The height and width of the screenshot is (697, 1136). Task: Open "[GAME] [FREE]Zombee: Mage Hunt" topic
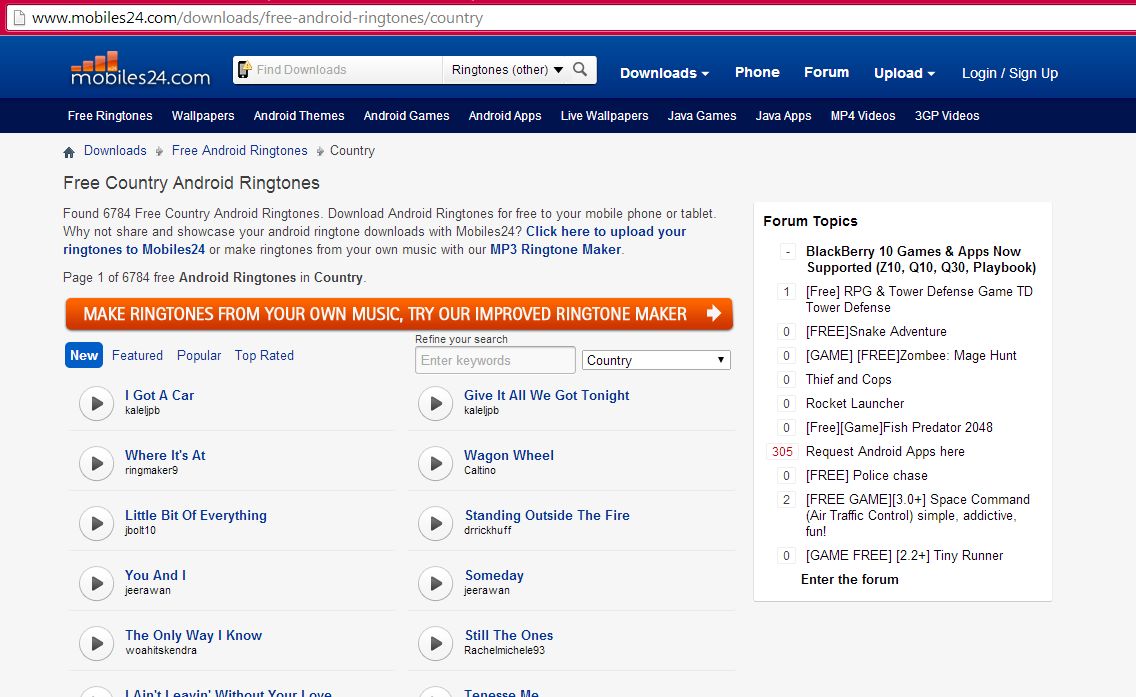click(911, 356)
